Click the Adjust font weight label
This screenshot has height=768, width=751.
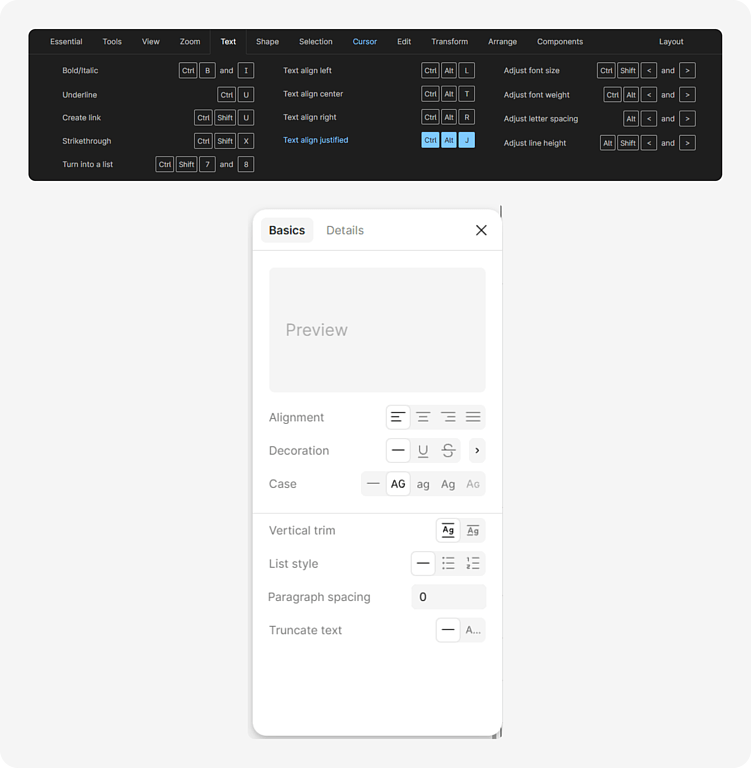point(537,95)
